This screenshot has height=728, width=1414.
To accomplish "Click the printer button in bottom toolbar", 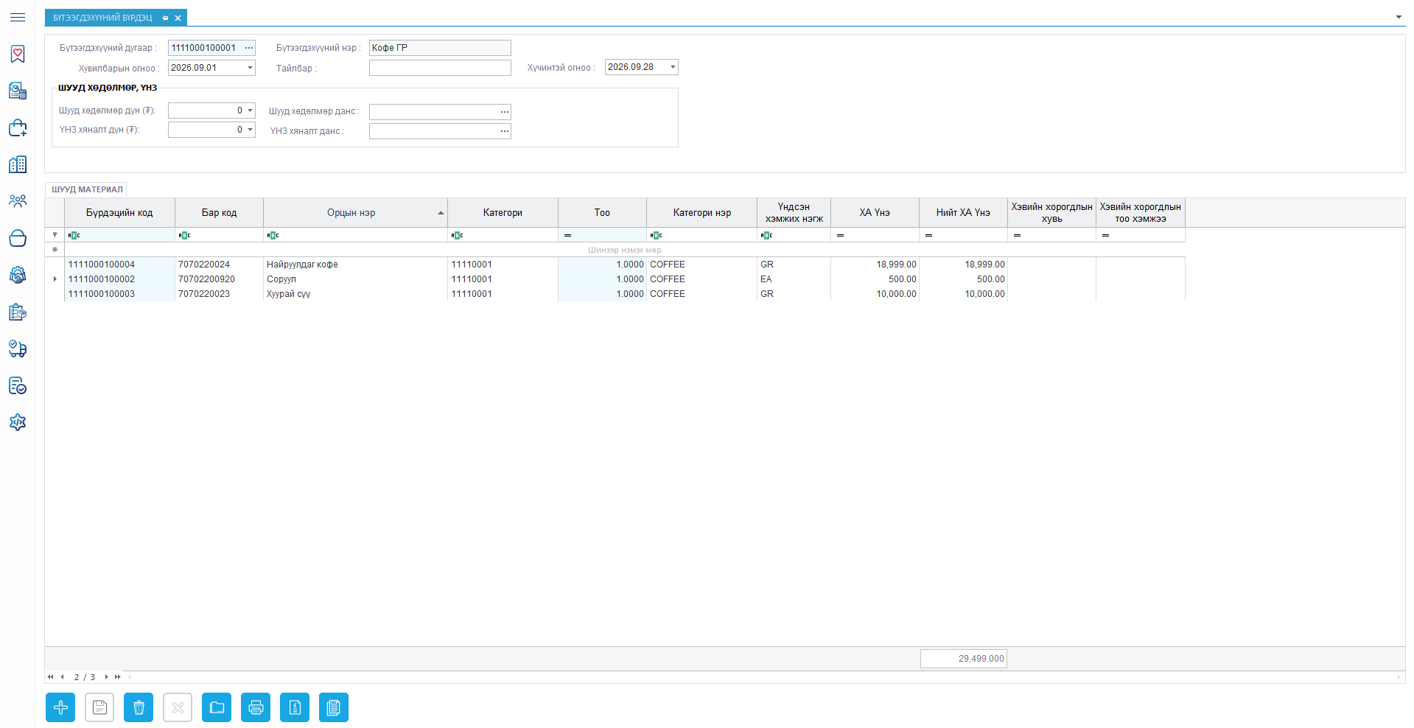I will pos(256,708).
